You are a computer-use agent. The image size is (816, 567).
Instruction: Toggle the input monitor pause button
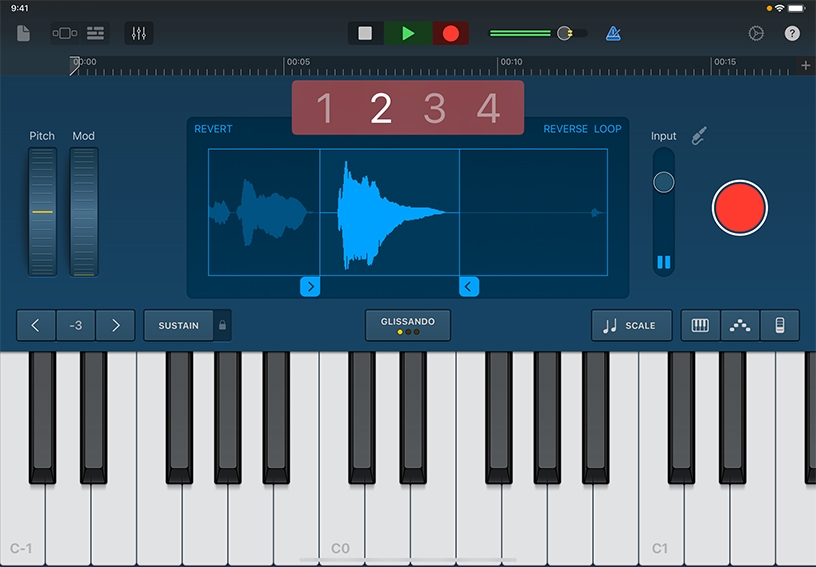663,263
